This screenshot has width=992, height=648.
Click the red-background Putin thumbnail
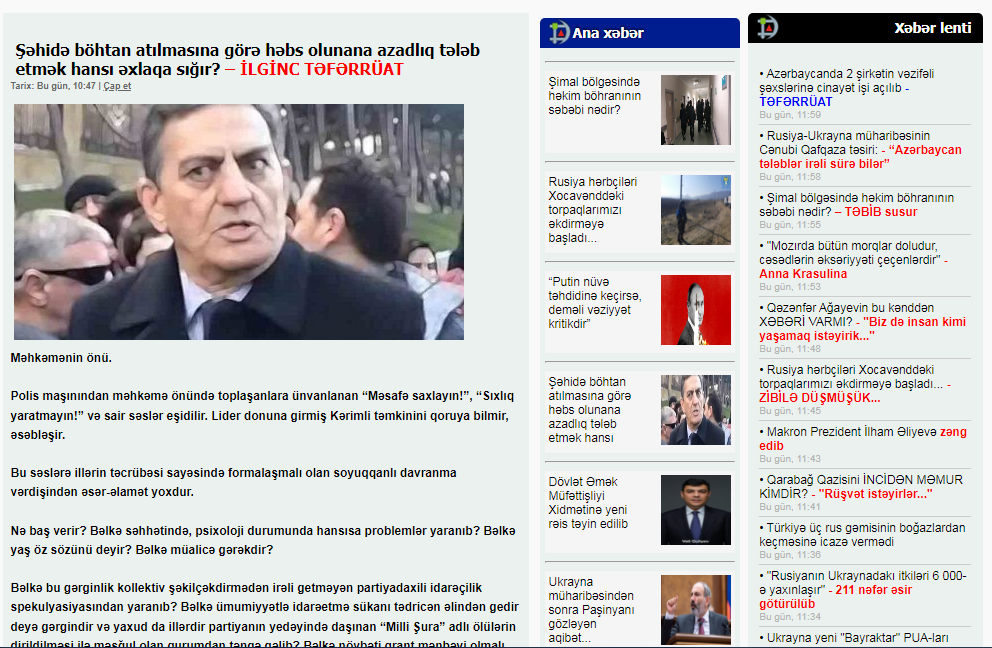click(695, 310)
